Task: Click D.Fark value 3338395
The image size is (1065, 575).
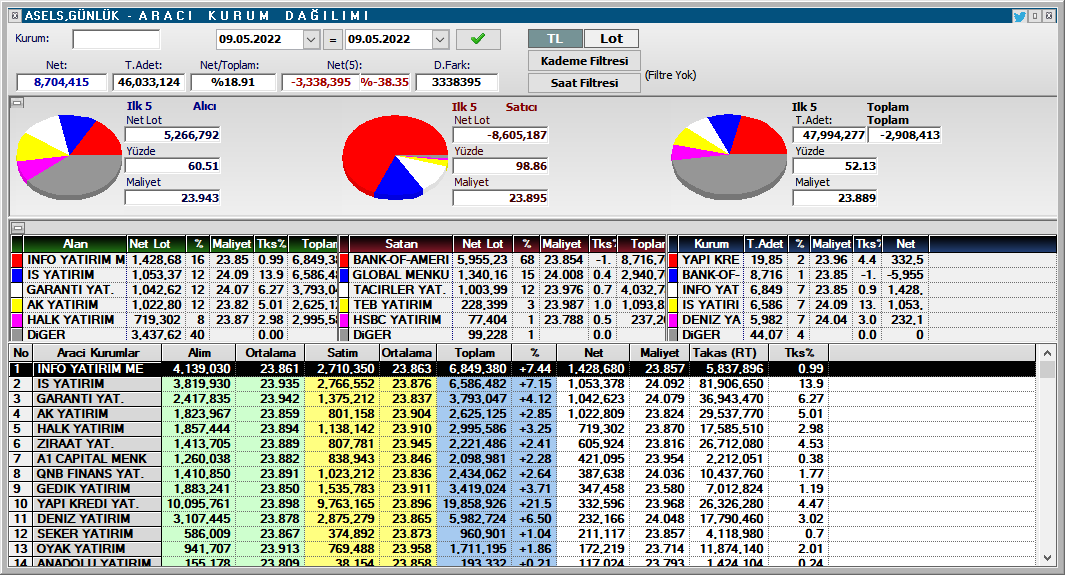Action: click(456, 82)
